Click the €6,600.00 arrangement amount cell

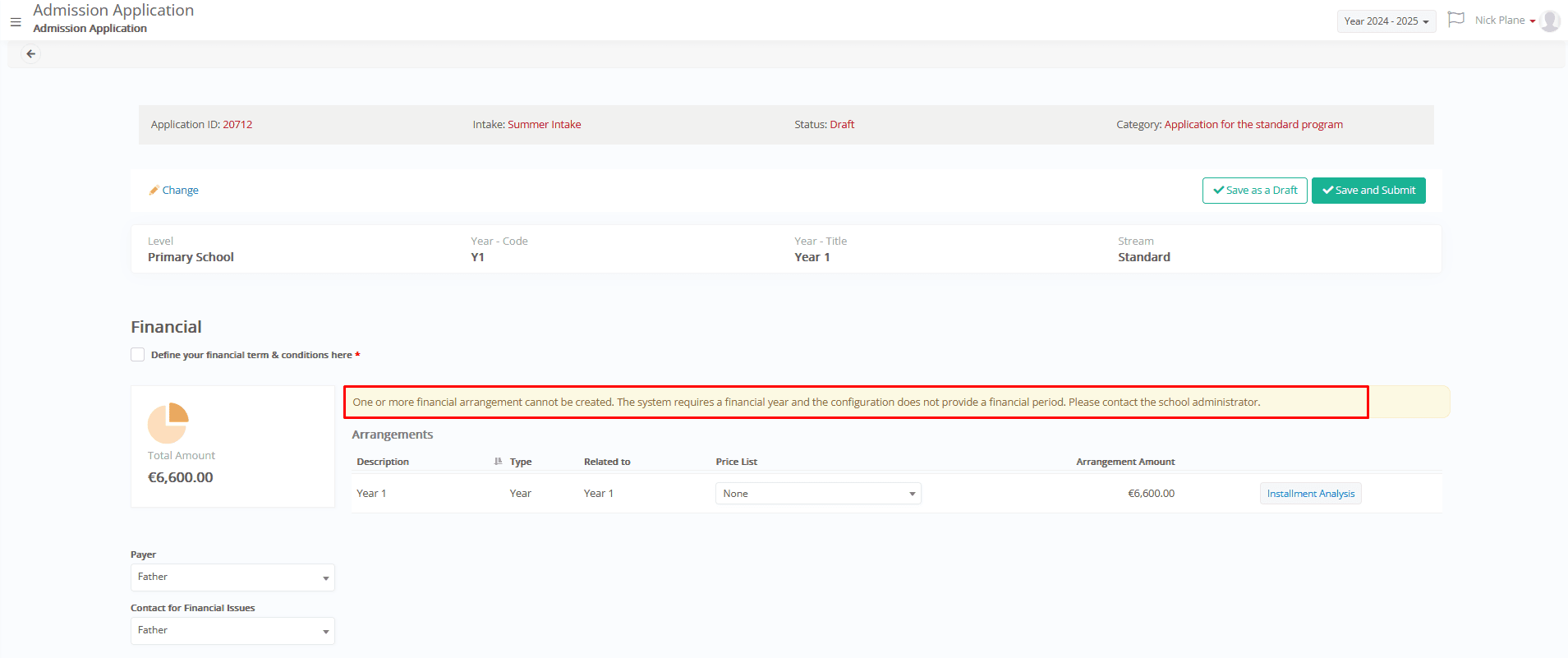pos(1151,494)
